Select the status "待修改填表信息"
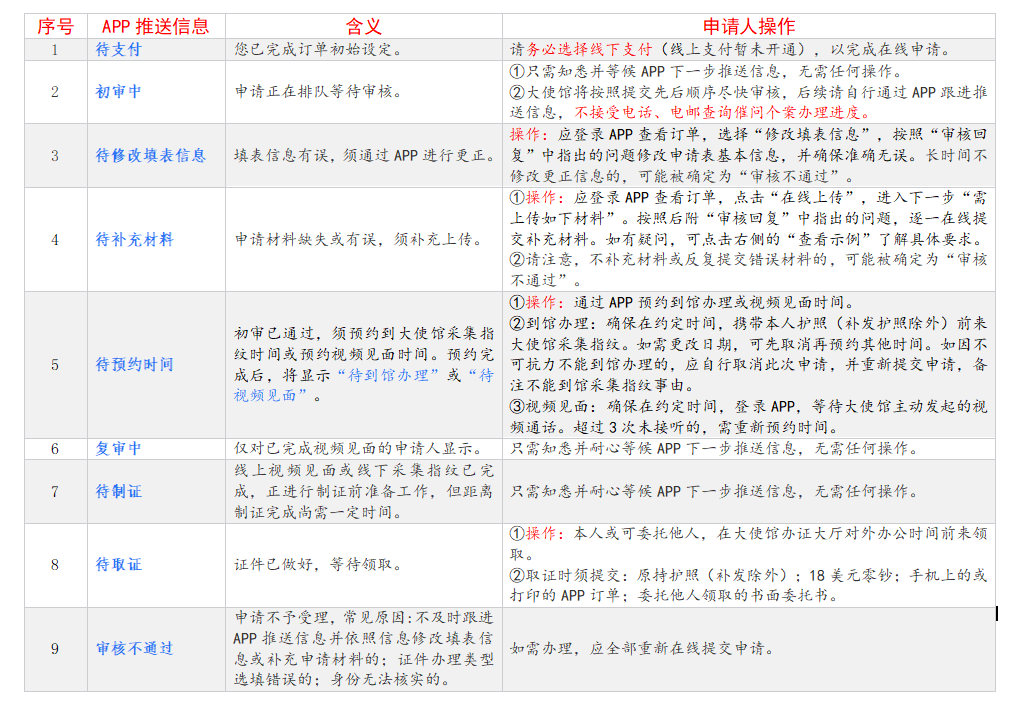This screenshot has height=706, width=1021. pyautogui.click(x=150, y=156)
